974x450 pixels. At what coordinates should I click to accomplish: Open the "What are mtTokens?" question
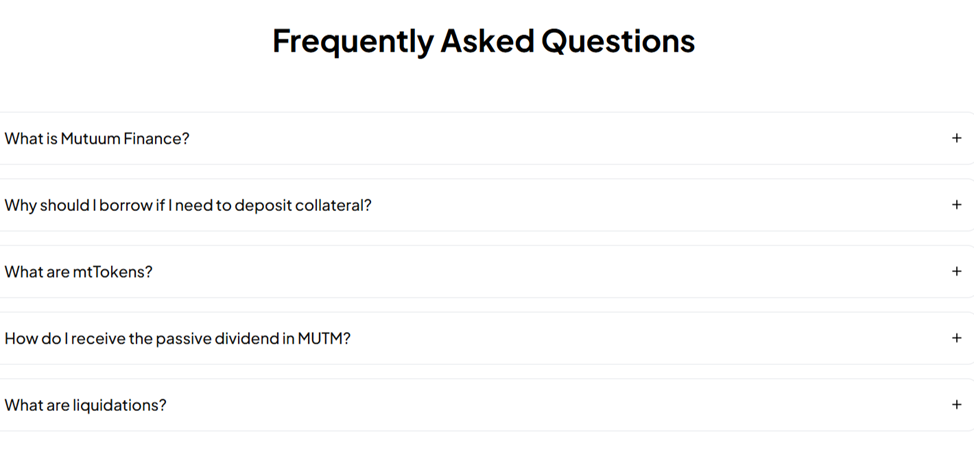tap(79, 272)
